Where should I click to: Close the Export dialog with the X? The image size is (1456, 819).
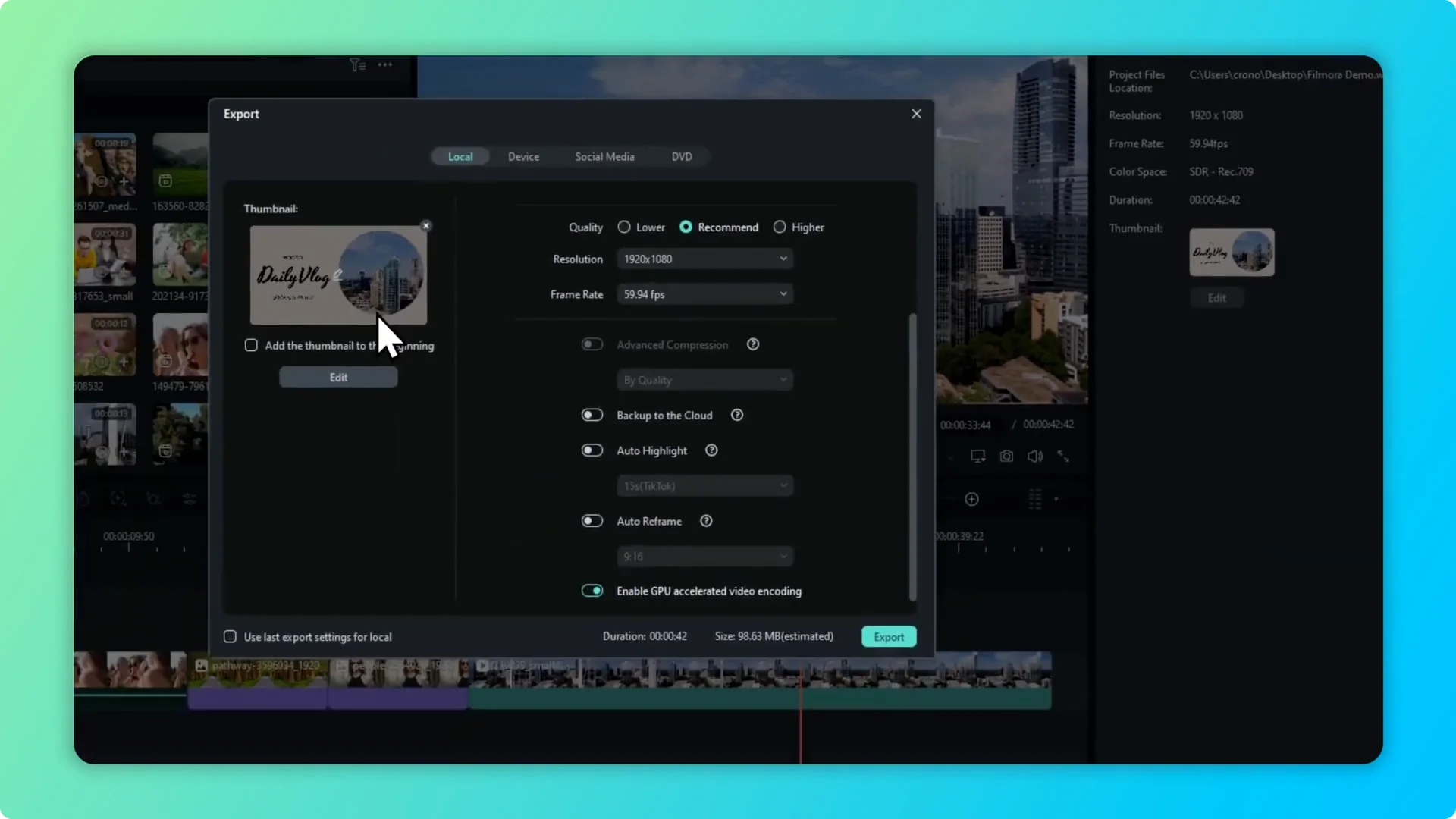point(916,114)
